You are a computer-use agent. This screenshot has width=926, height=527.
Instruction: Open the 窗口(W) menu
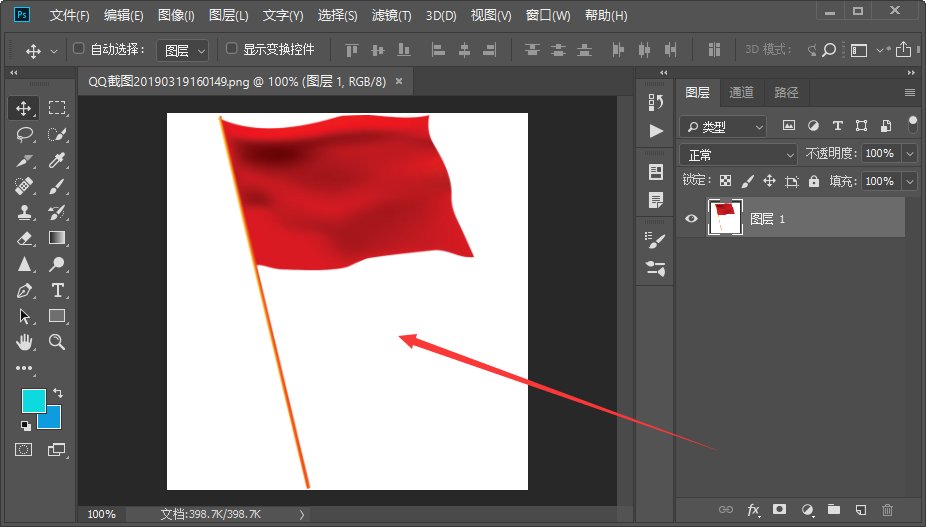(x=548, y=15)
